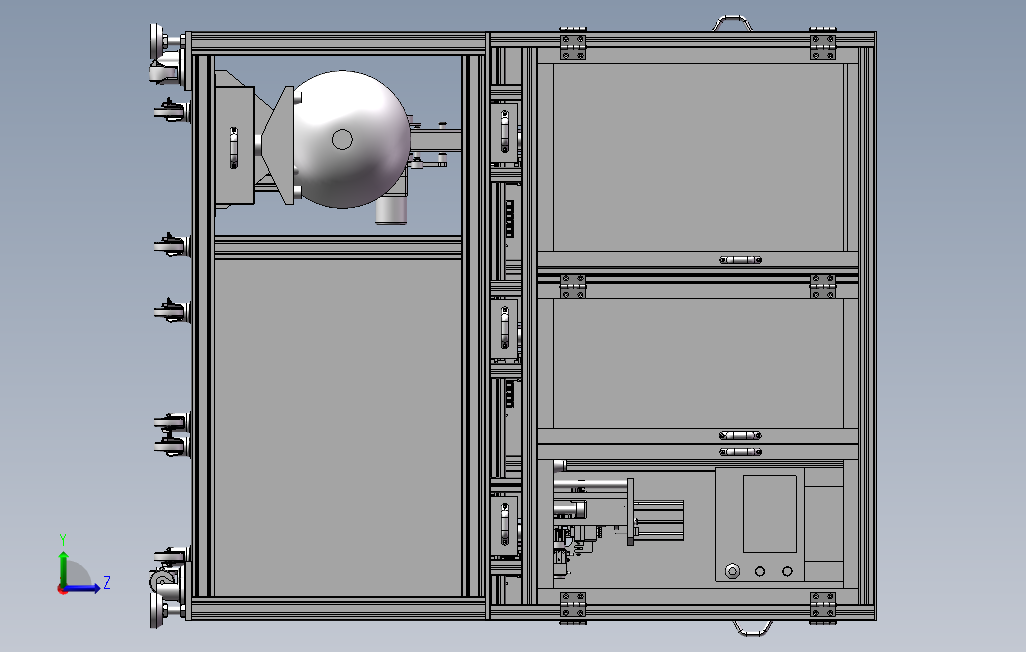This screenshot has height=652, width=1026.
Task: Select the large solid panel under the sphere
Action: (x=338, y=427)
